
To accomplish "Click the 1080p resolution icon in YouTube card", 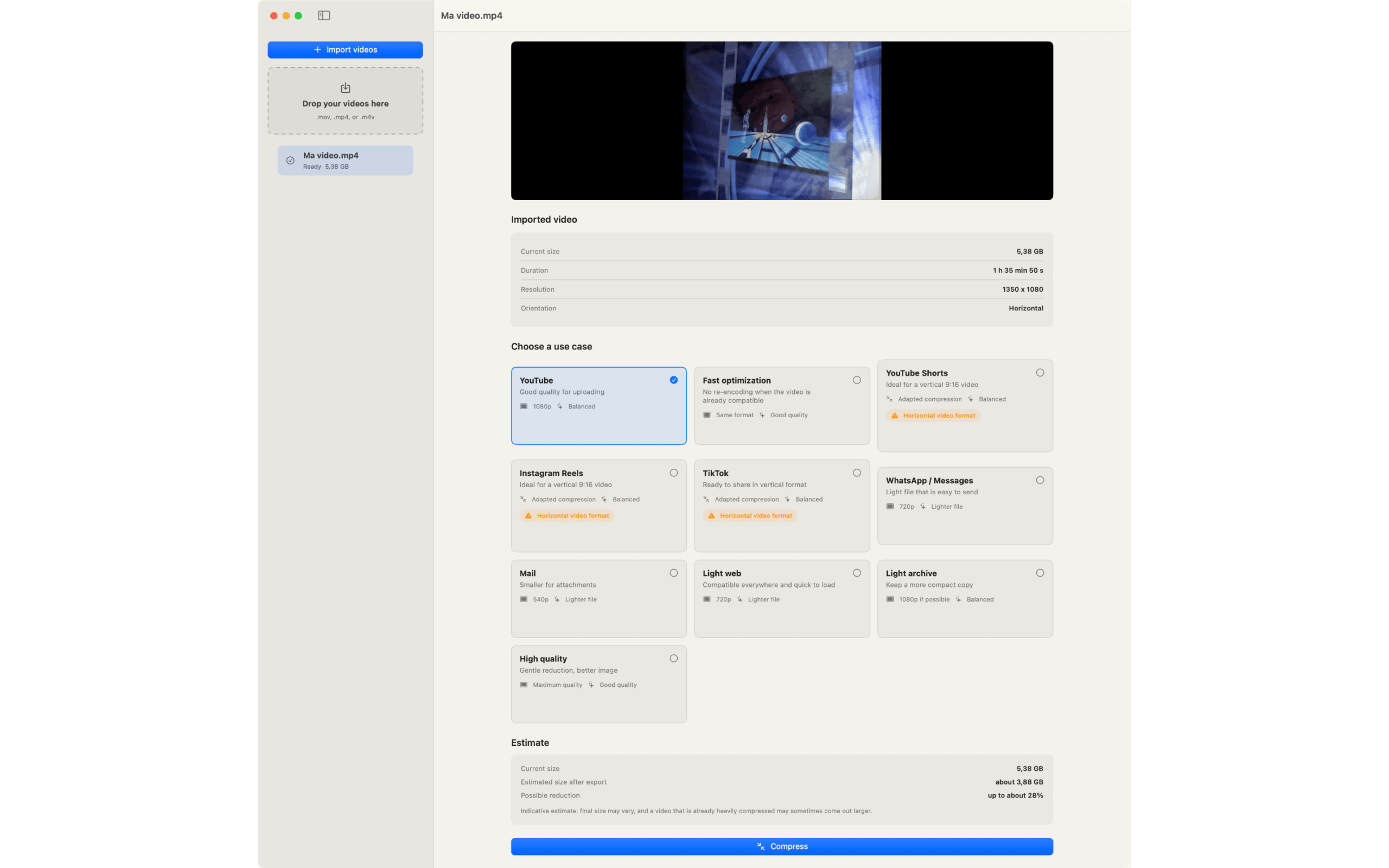I will 524,406.
